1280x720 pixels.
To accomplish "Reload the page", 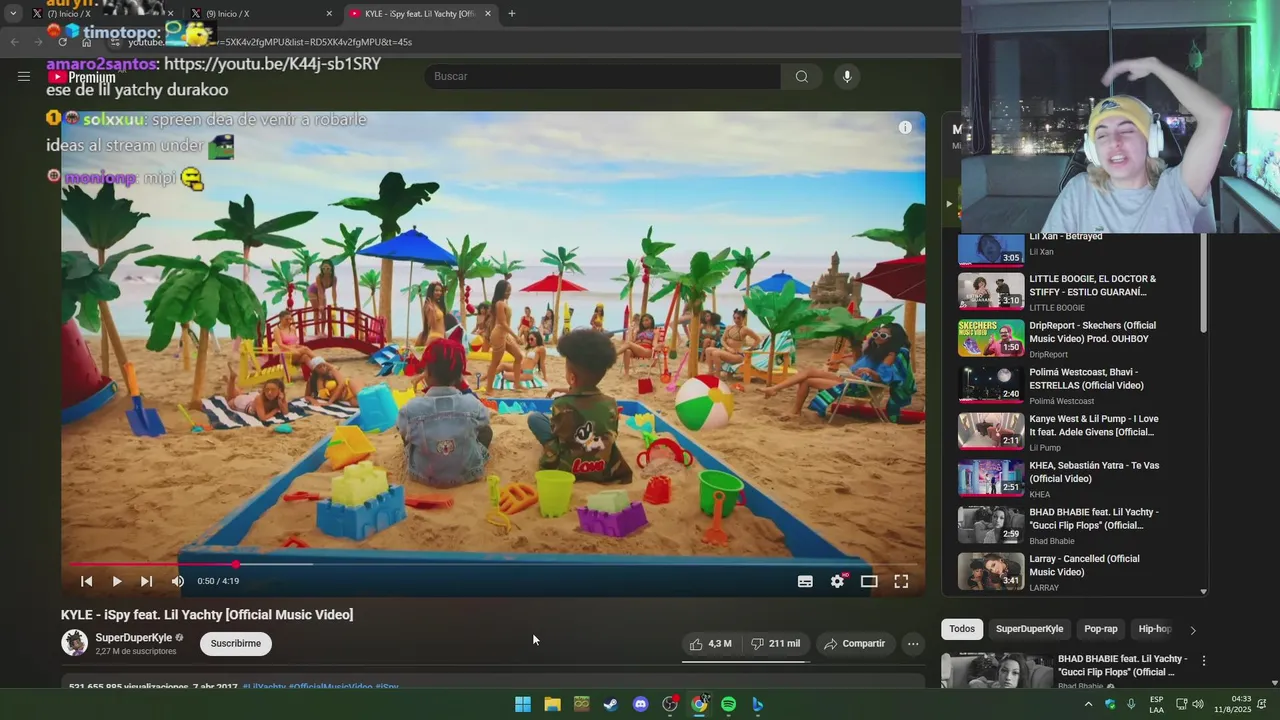I will pyautogui.click(x=62, y=42).
